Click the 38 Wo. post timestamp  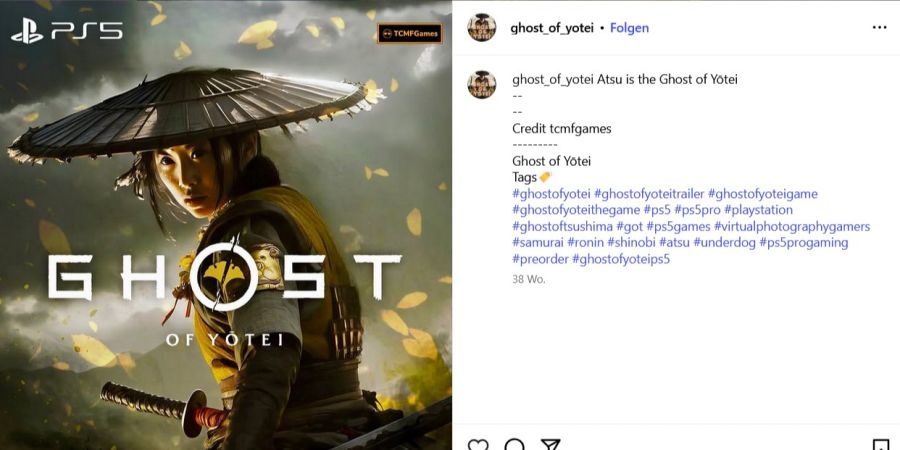point(529,280)
